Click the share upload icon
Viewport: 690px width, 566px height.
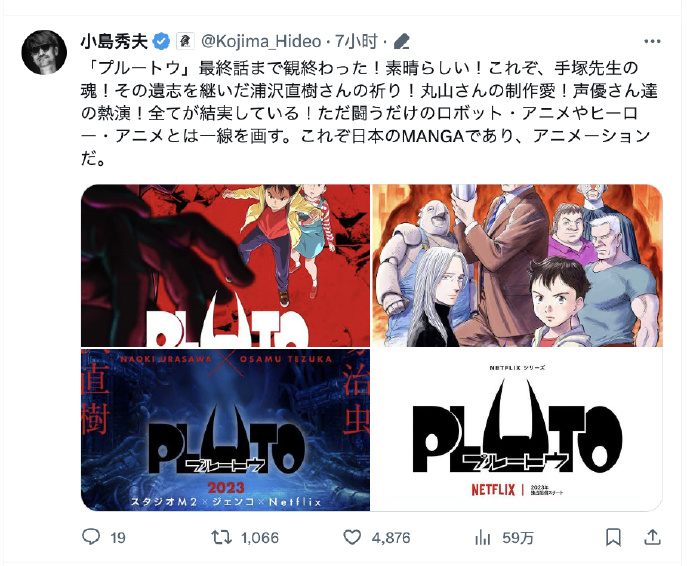tap(653, 537)
